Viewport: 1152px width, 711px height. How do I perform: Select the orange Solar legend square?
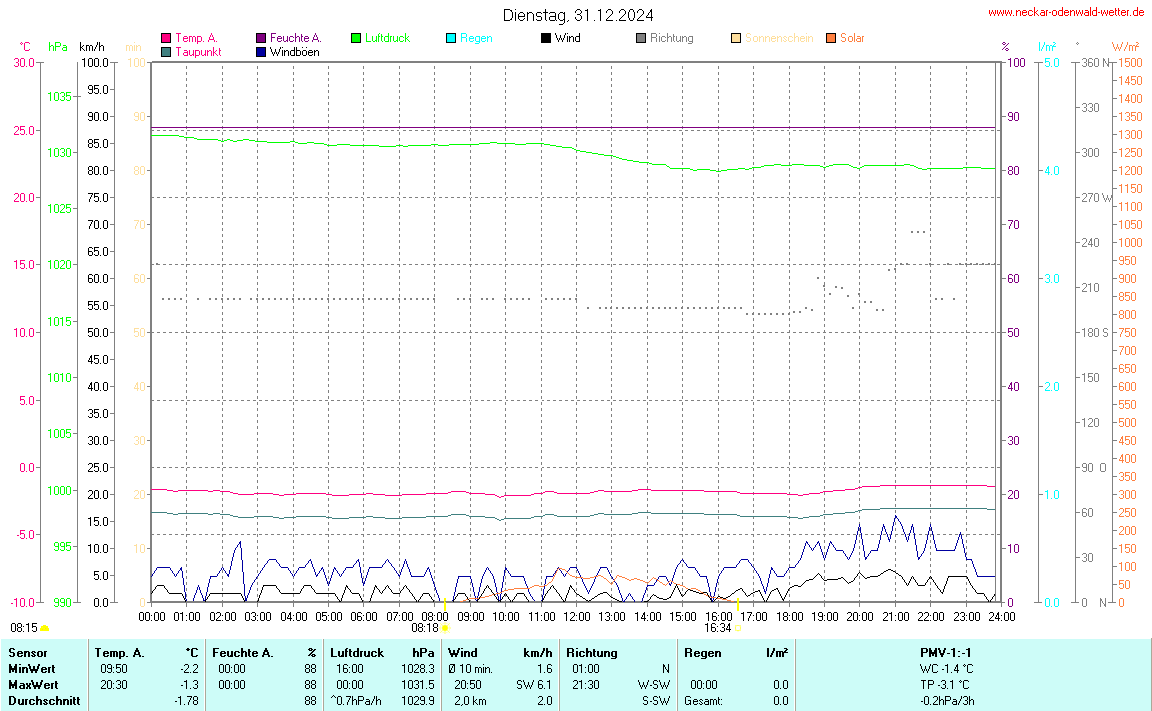[x=831, y=38]
